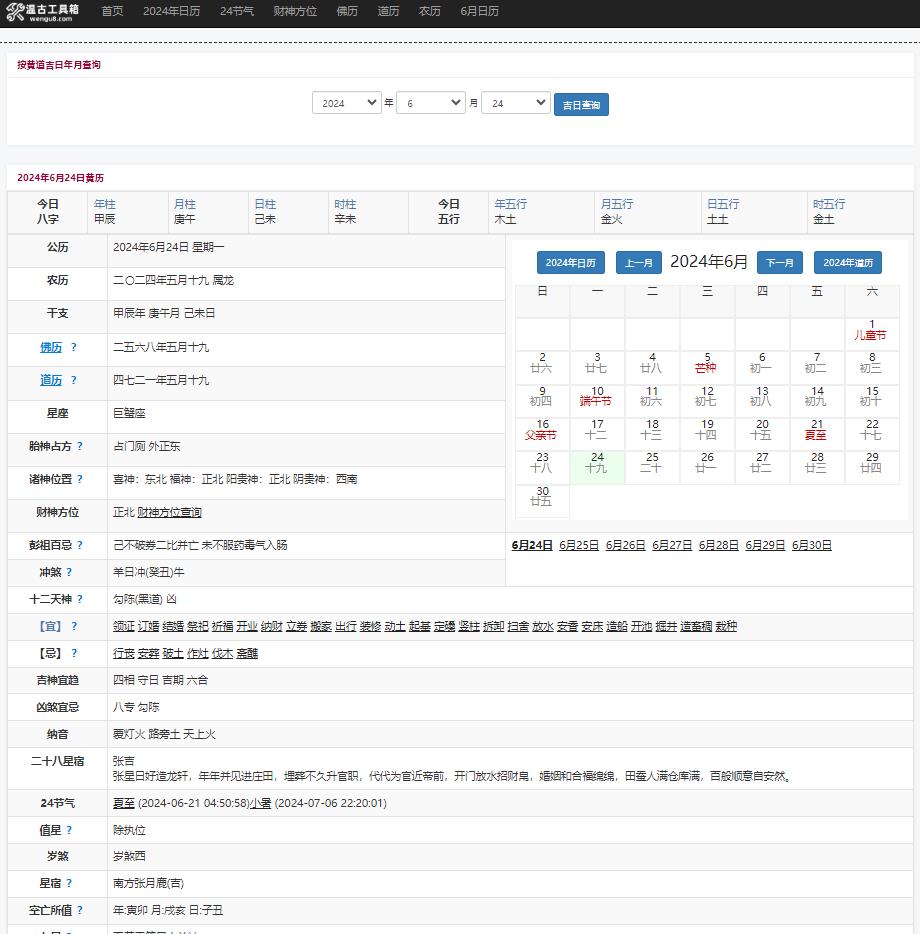The width and height of the screenshot is (920, 934).
Task: Follow the 财神方位查询 link
Action: click(169, 513)
